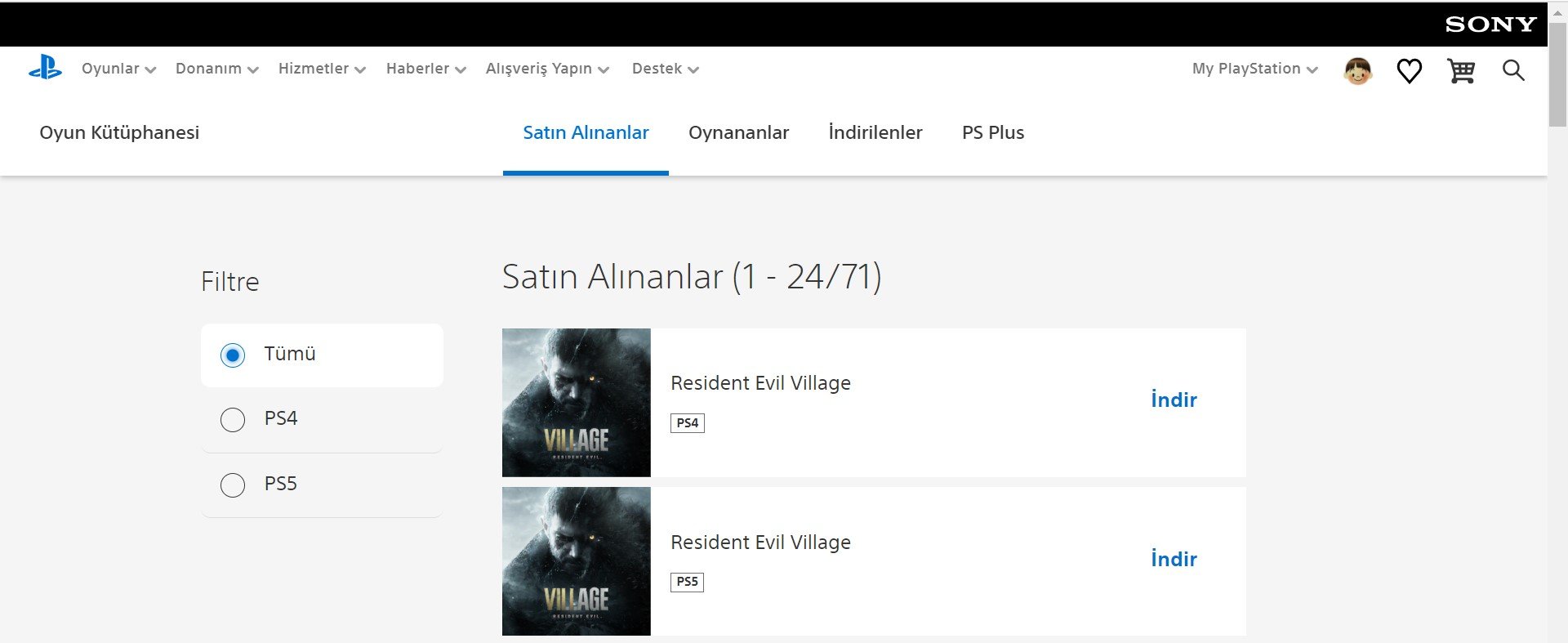Click the Resident Evil Village PS5 cover thumbnail

point(577,561)
